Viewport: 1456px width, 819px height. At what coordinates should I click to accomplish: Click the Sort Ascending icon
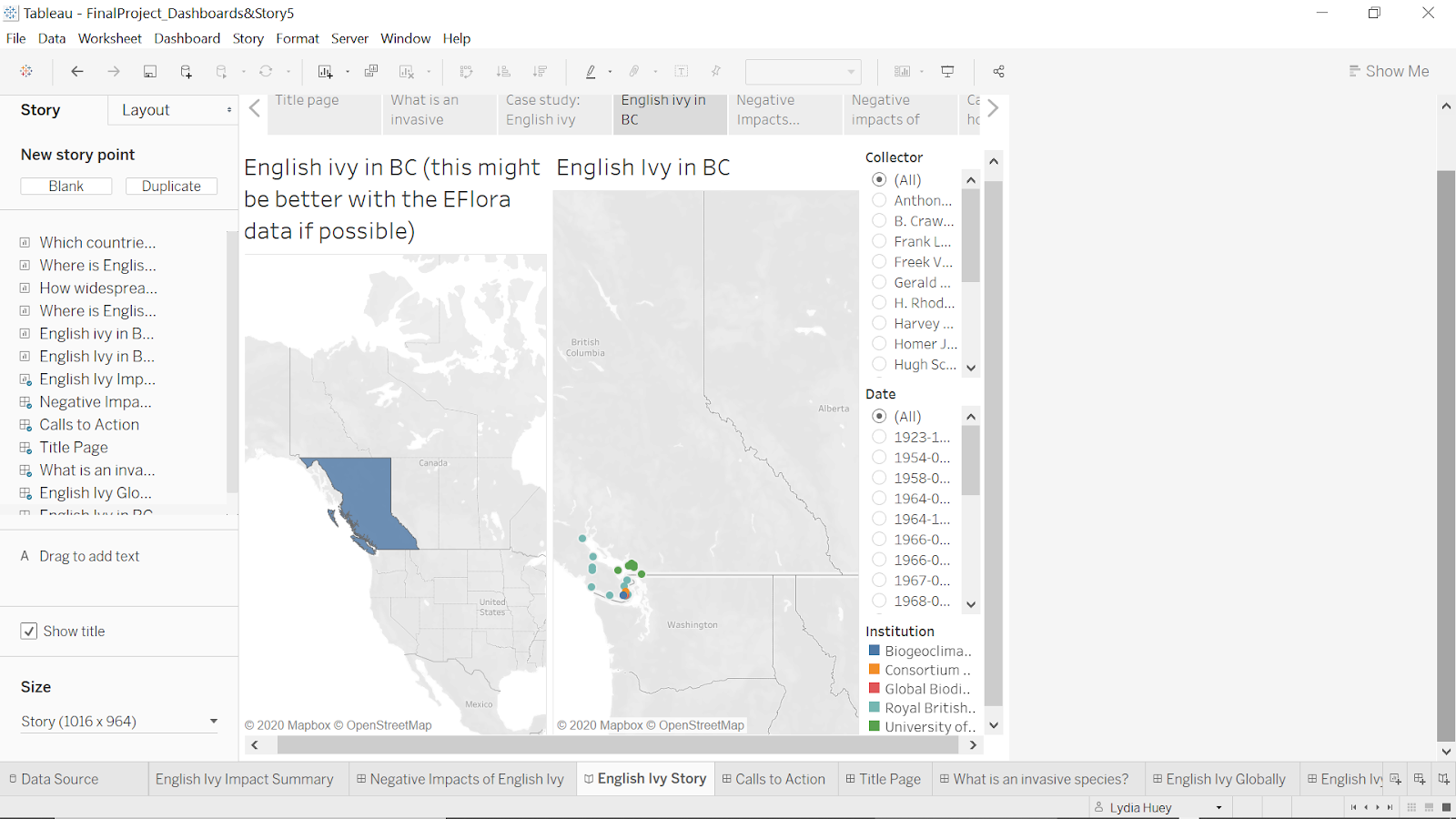[503, 71]
